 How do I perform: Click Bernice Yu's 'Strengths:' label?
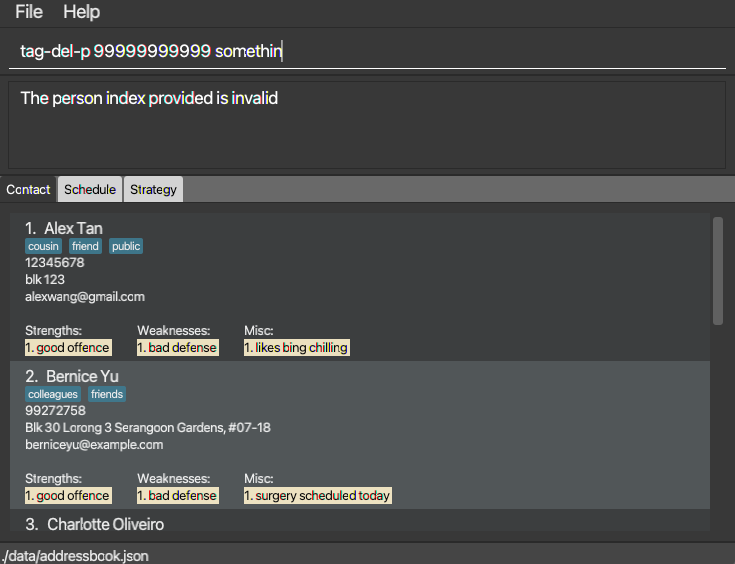pos(53,479)
